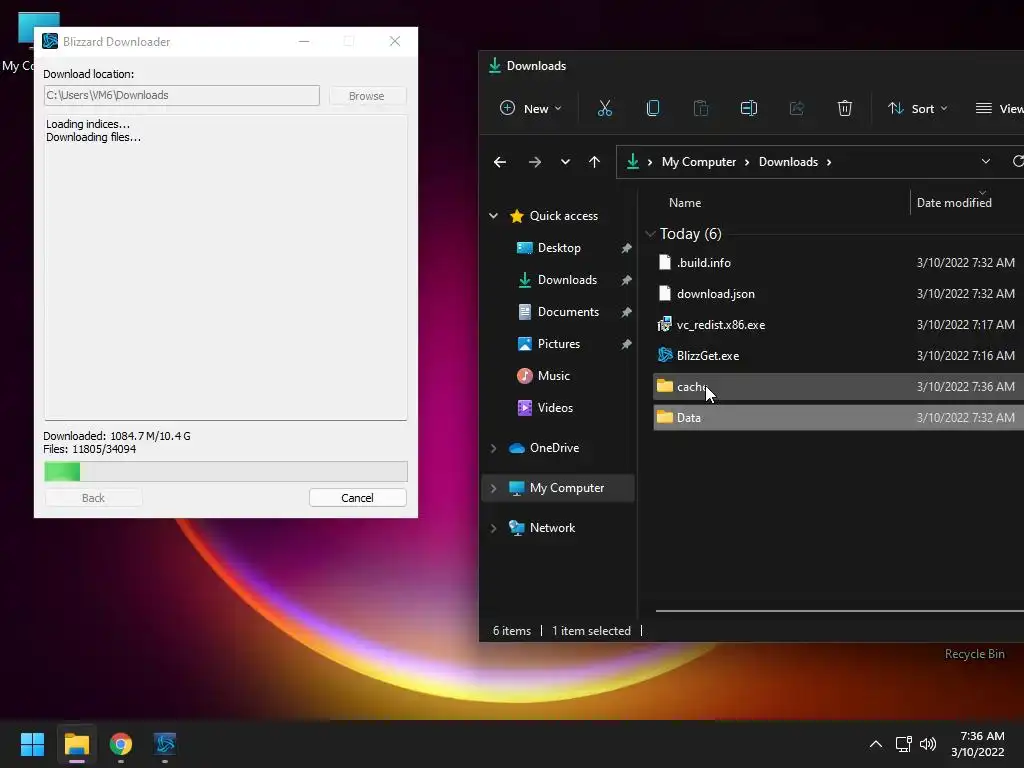The height and width of the screenshot is (768, 1024).
Task: Click the Browse button in Blizzard Downloader
Action: pyautogui.click(x=367, y=95)
